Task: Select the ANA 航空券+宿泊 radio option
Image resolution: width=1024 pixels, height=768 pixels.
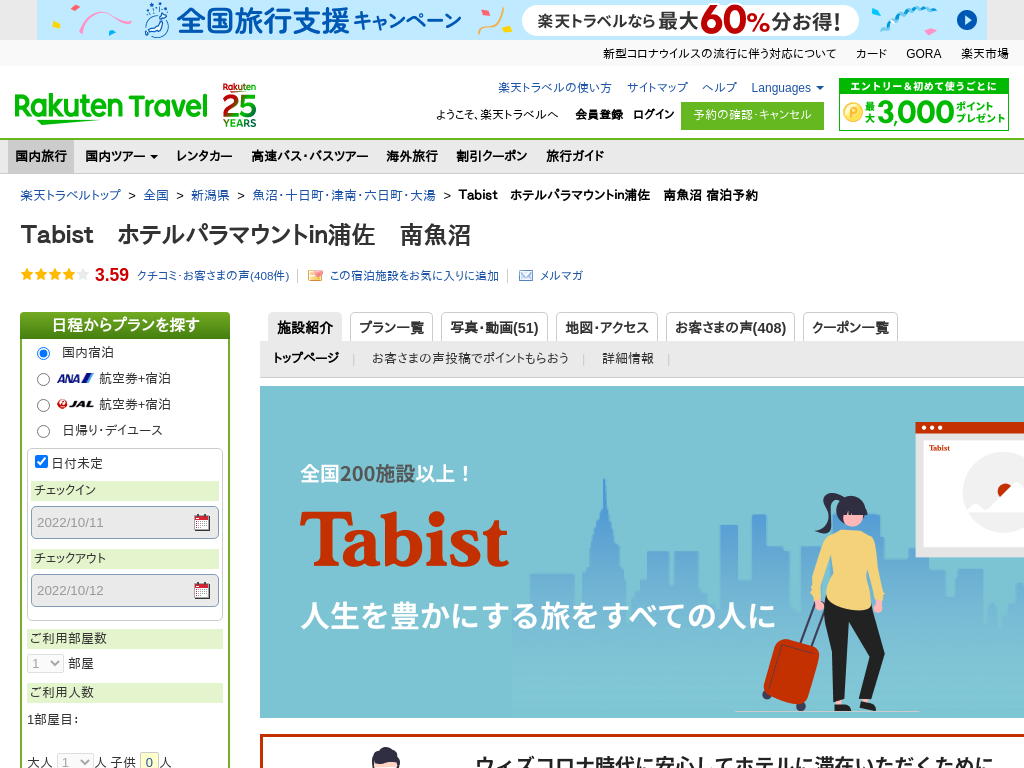Action: click(44, 379)
